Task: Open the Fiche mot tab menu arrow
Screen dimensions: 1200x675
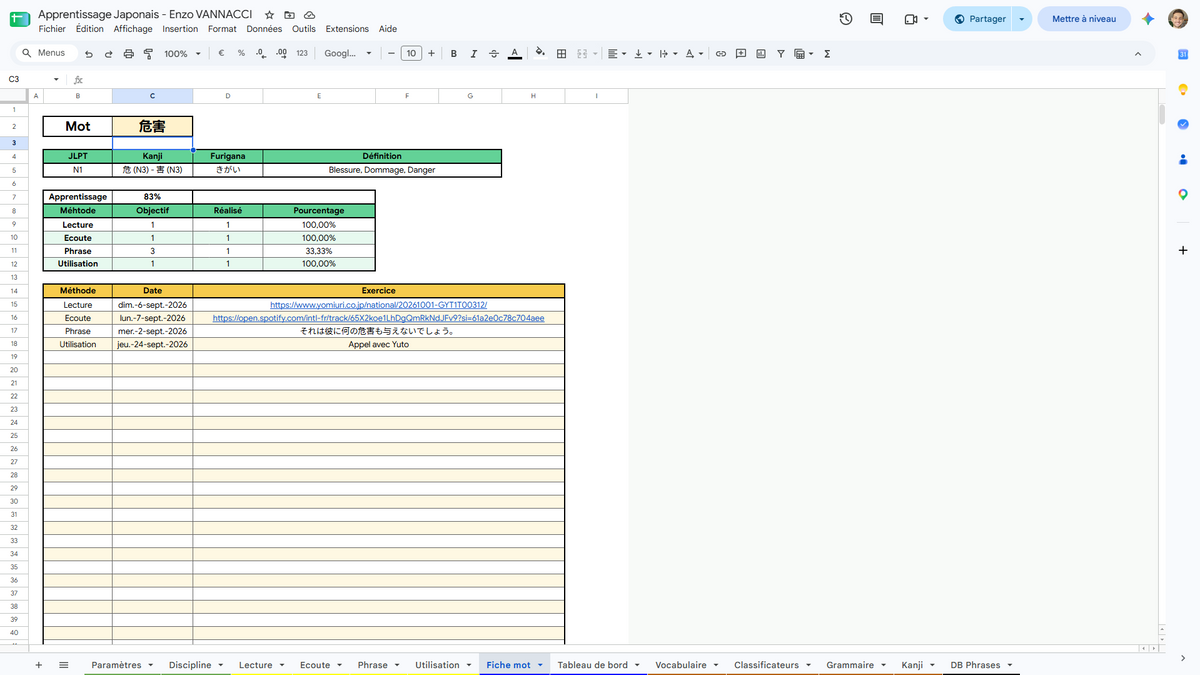Action: tap(540, 665)
